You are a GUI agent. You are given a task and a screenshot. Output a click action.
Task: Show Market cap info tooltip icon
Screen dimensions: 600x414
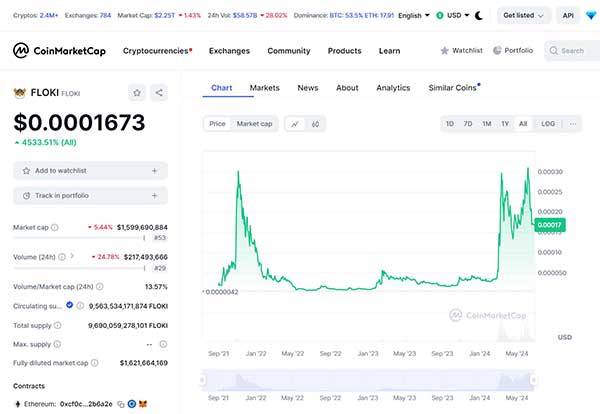click(x=55, y=228)
